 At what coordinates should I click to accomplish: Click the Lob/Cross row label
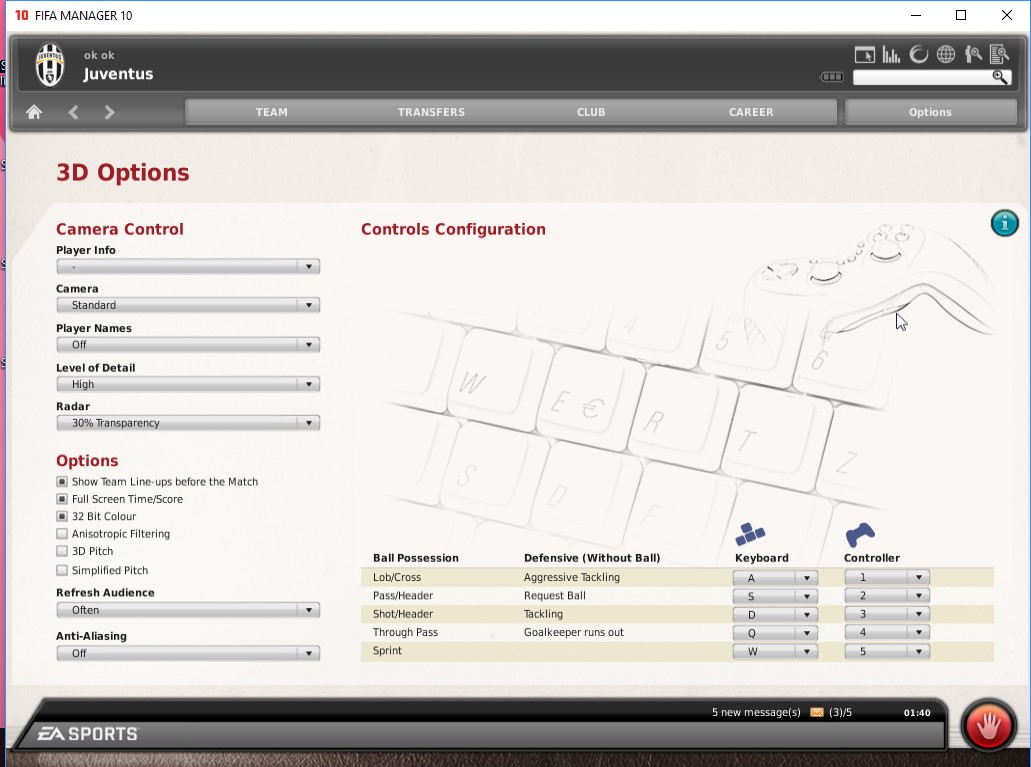pos(397,577)
